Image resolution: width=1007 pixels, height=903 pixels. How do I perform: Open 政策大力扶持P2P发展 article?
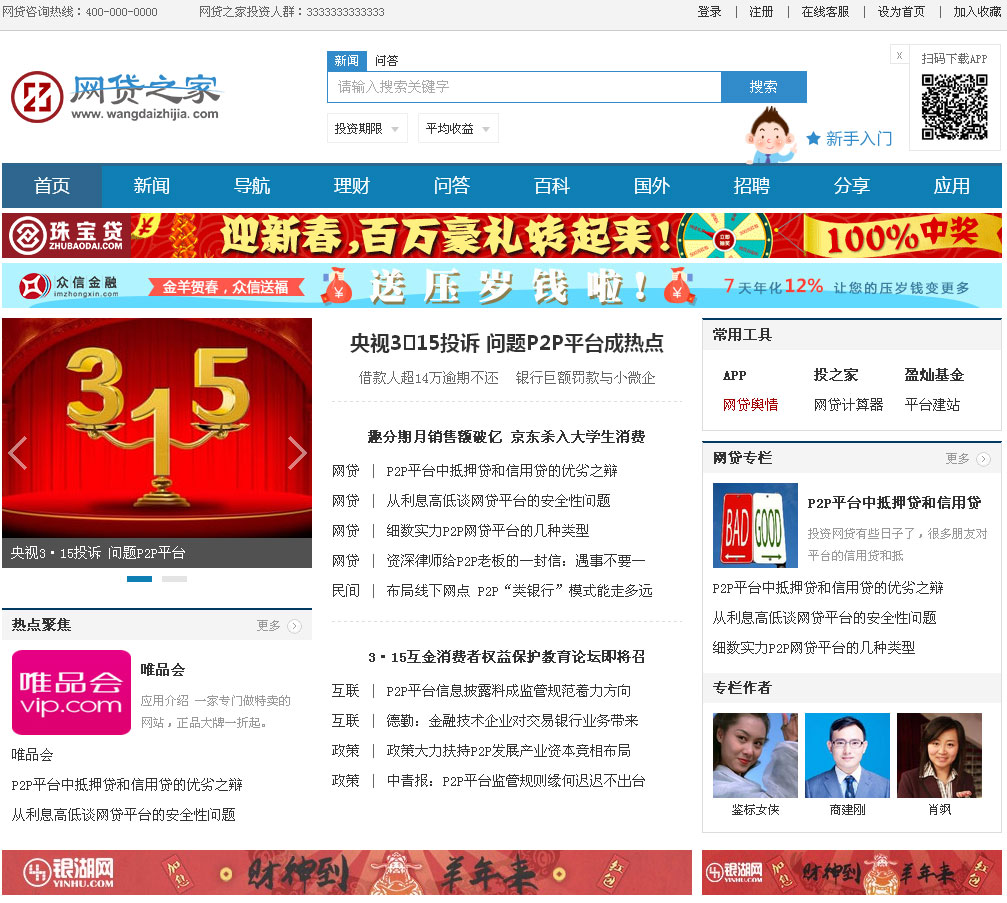tap(509, 751)
